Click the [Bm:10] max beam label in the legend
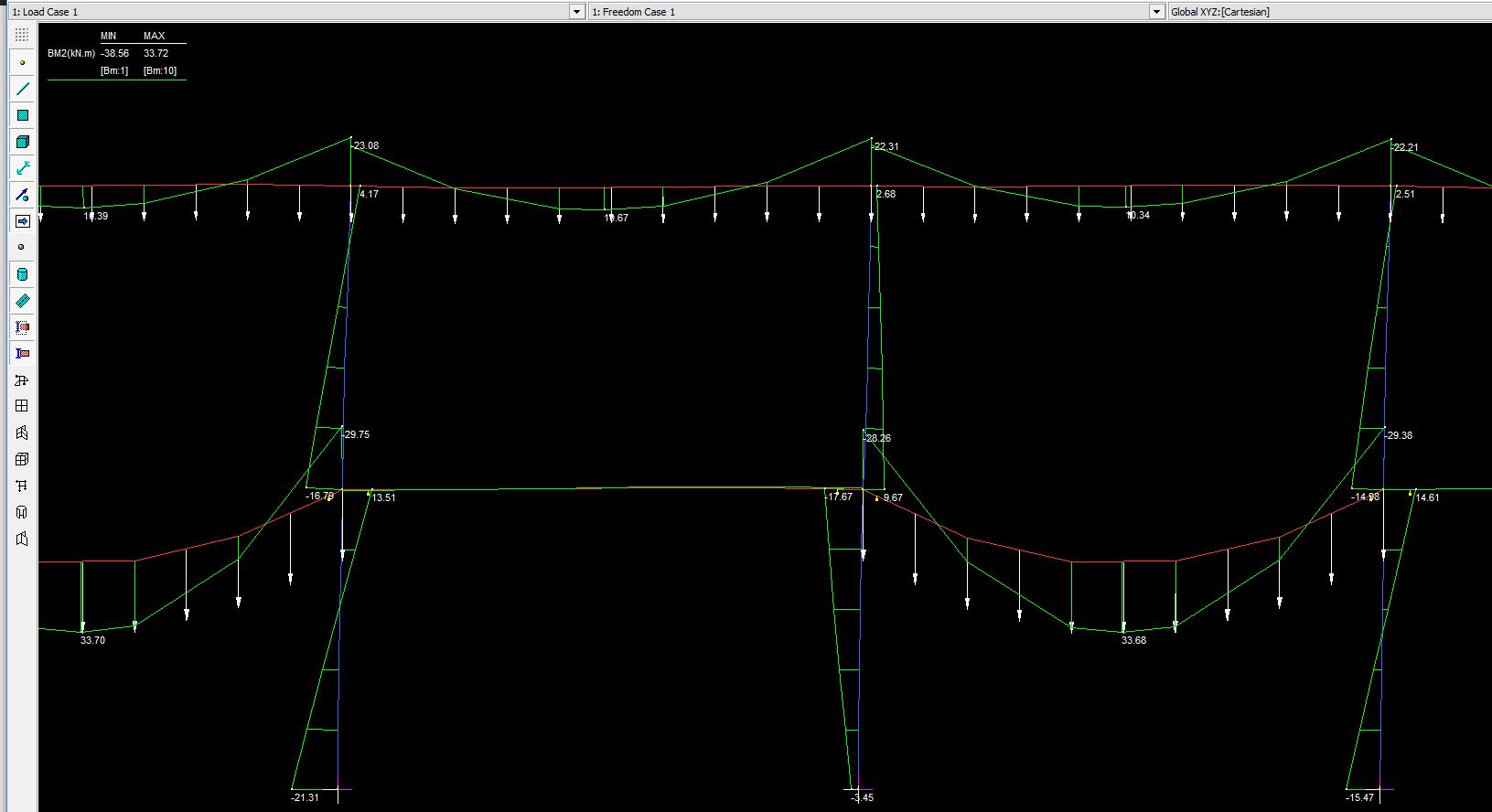Screen dimensions: 1492x812 160,70
